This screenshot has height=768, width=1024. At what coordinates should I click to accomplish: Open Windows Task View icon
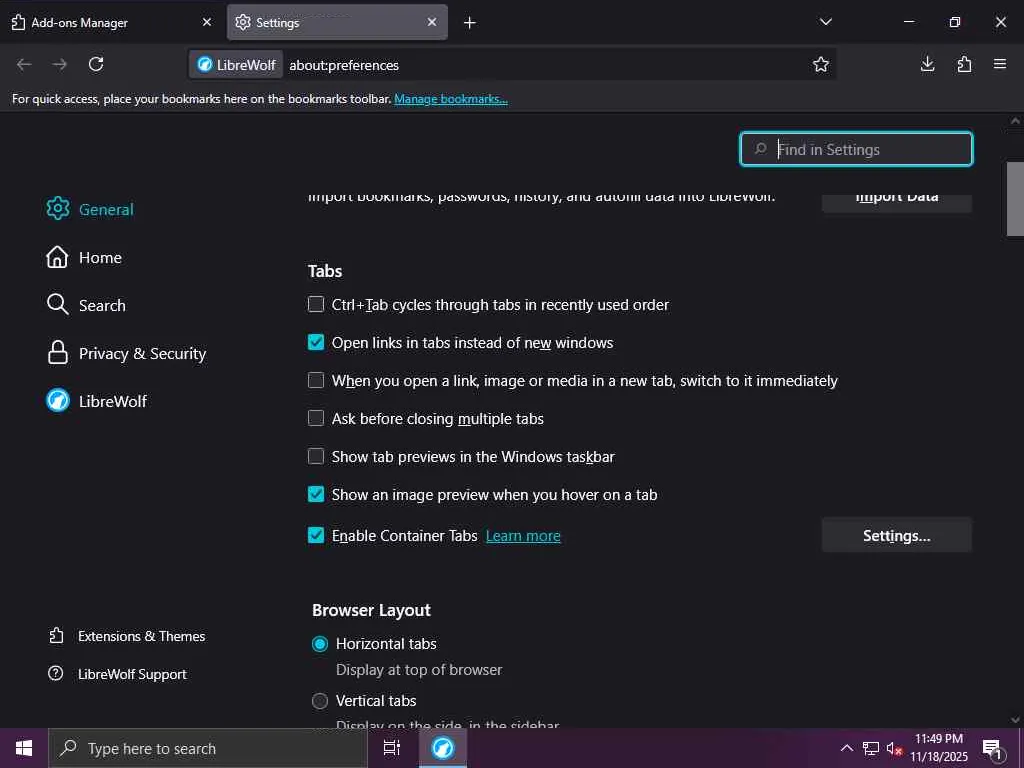[x=392, y=748]
